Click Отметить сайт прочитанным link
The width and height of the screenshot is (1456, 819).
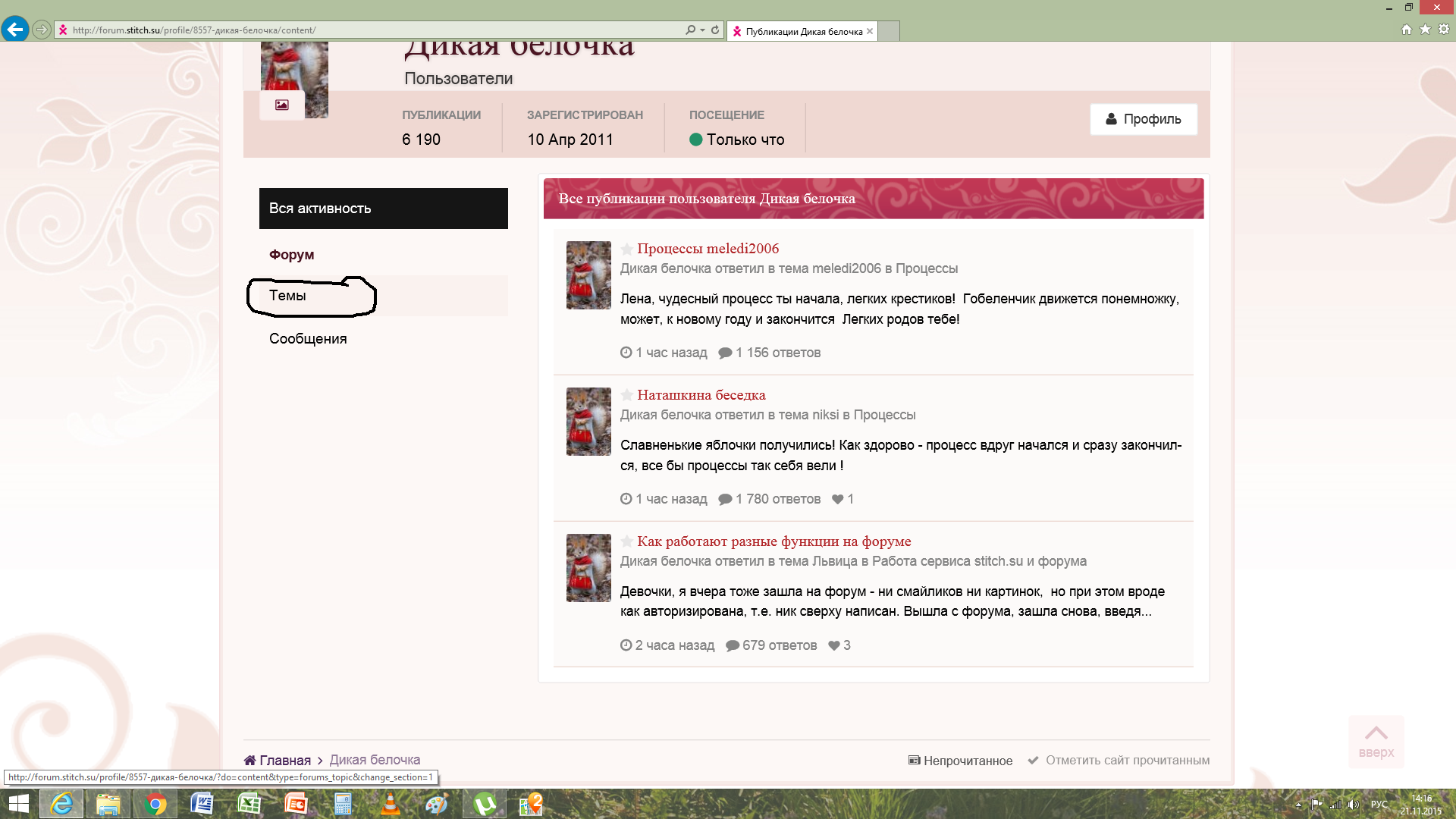[1127, 760]
